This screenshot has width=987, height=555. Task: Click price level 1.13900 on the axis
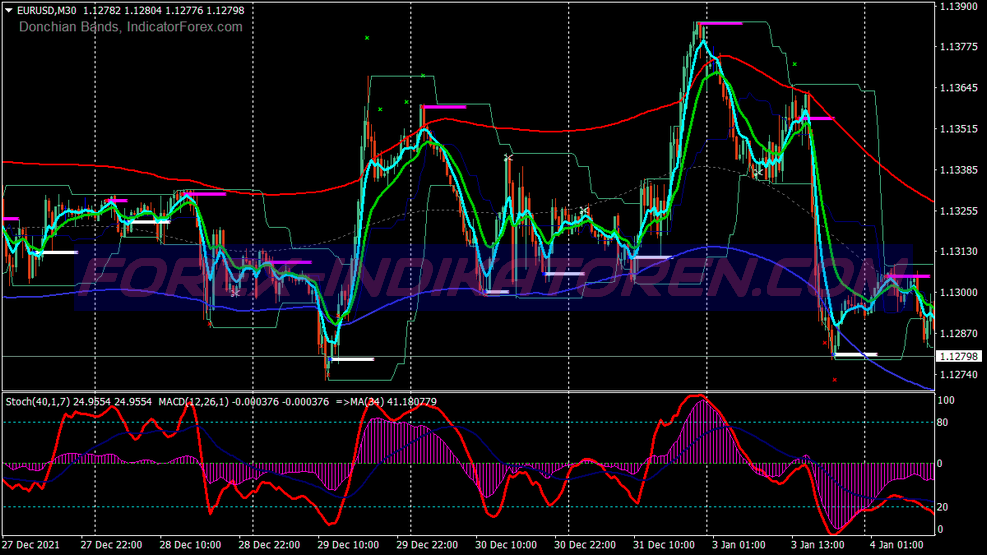click(x=958, y=6)
